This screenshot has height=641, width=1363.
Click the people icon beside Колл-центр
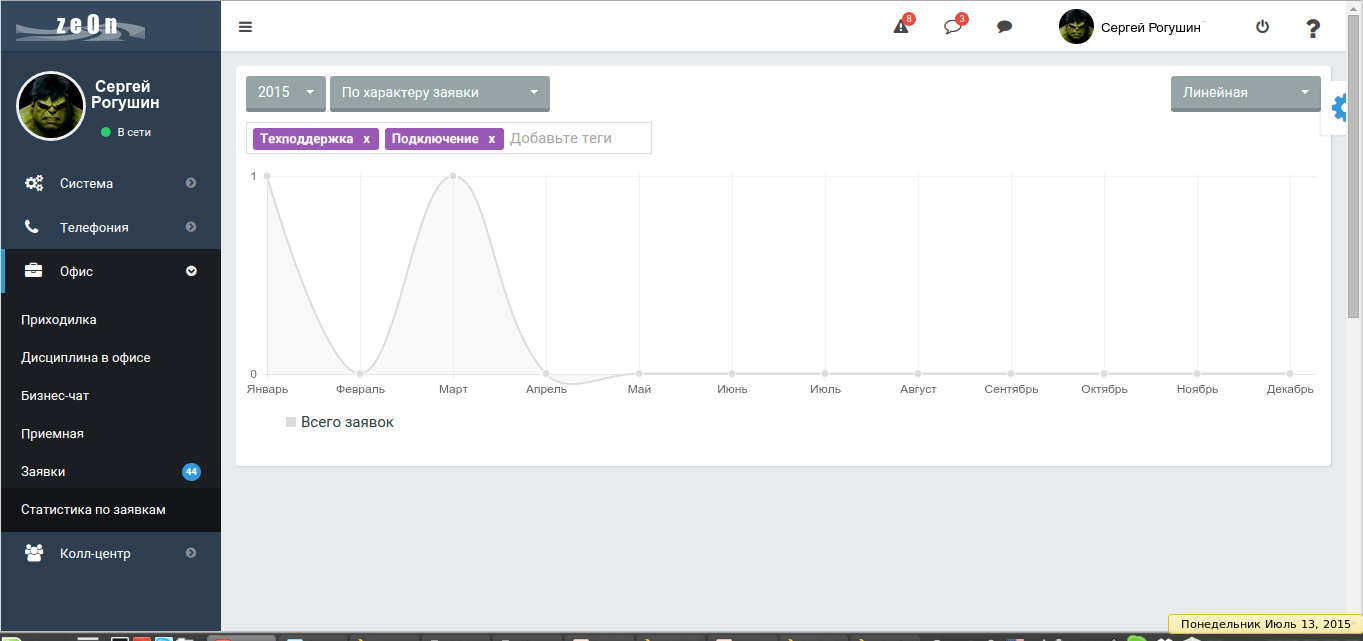[34, 553]
